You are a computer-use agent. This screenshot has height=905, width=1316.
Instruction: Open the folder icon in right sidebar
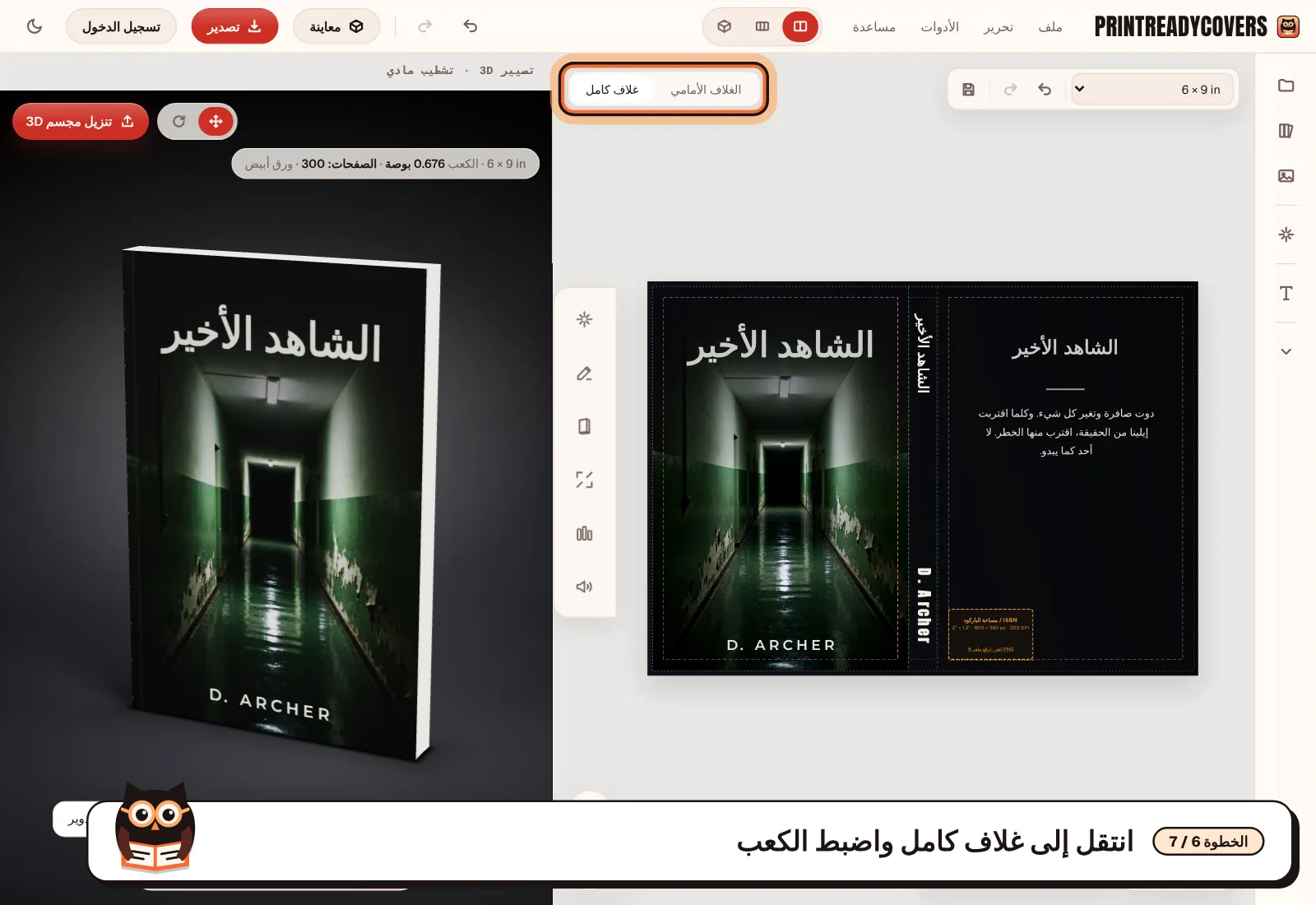(1286, 86)
